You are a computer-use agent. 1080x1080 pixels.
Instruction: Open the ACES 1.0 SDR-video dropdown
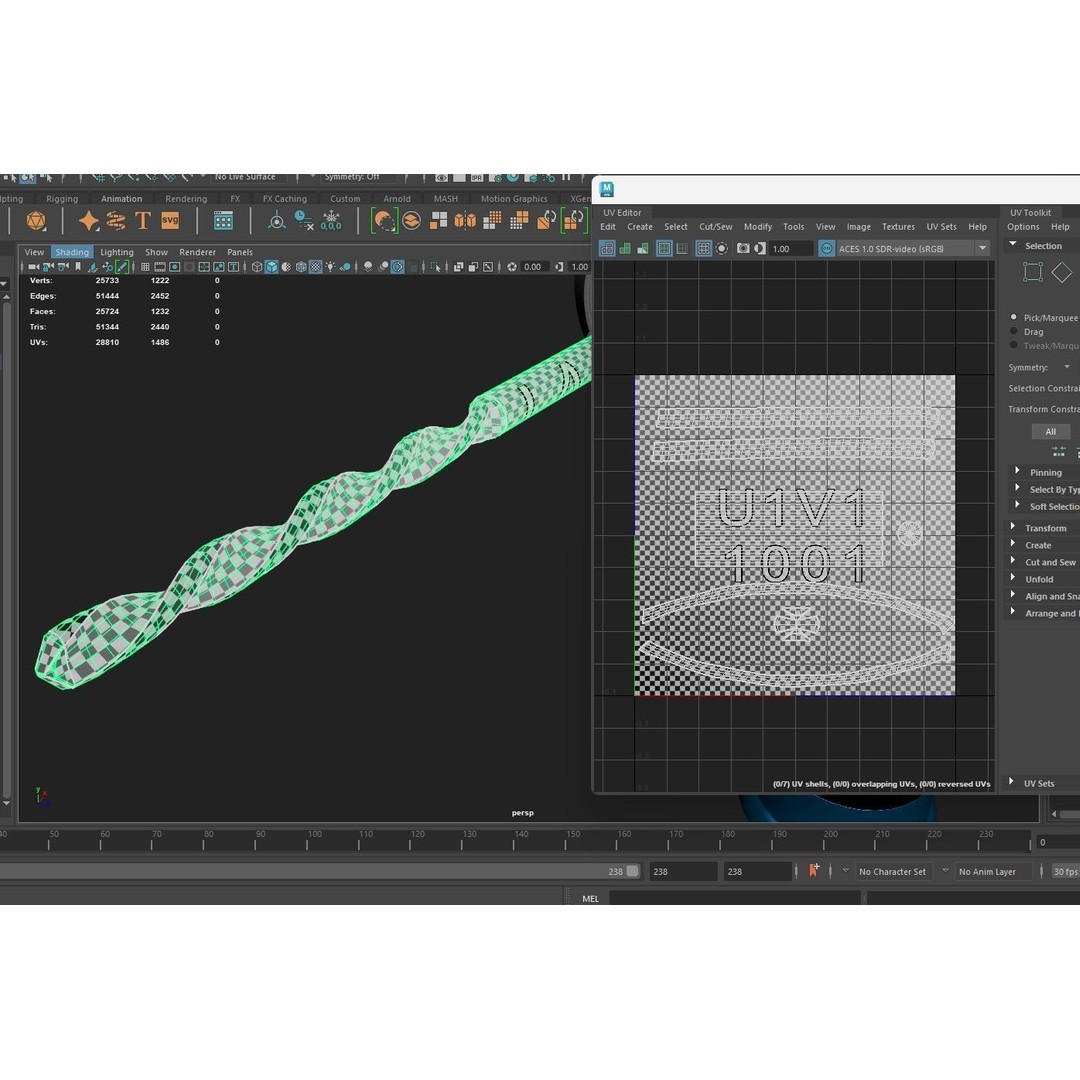click(905, 248)
